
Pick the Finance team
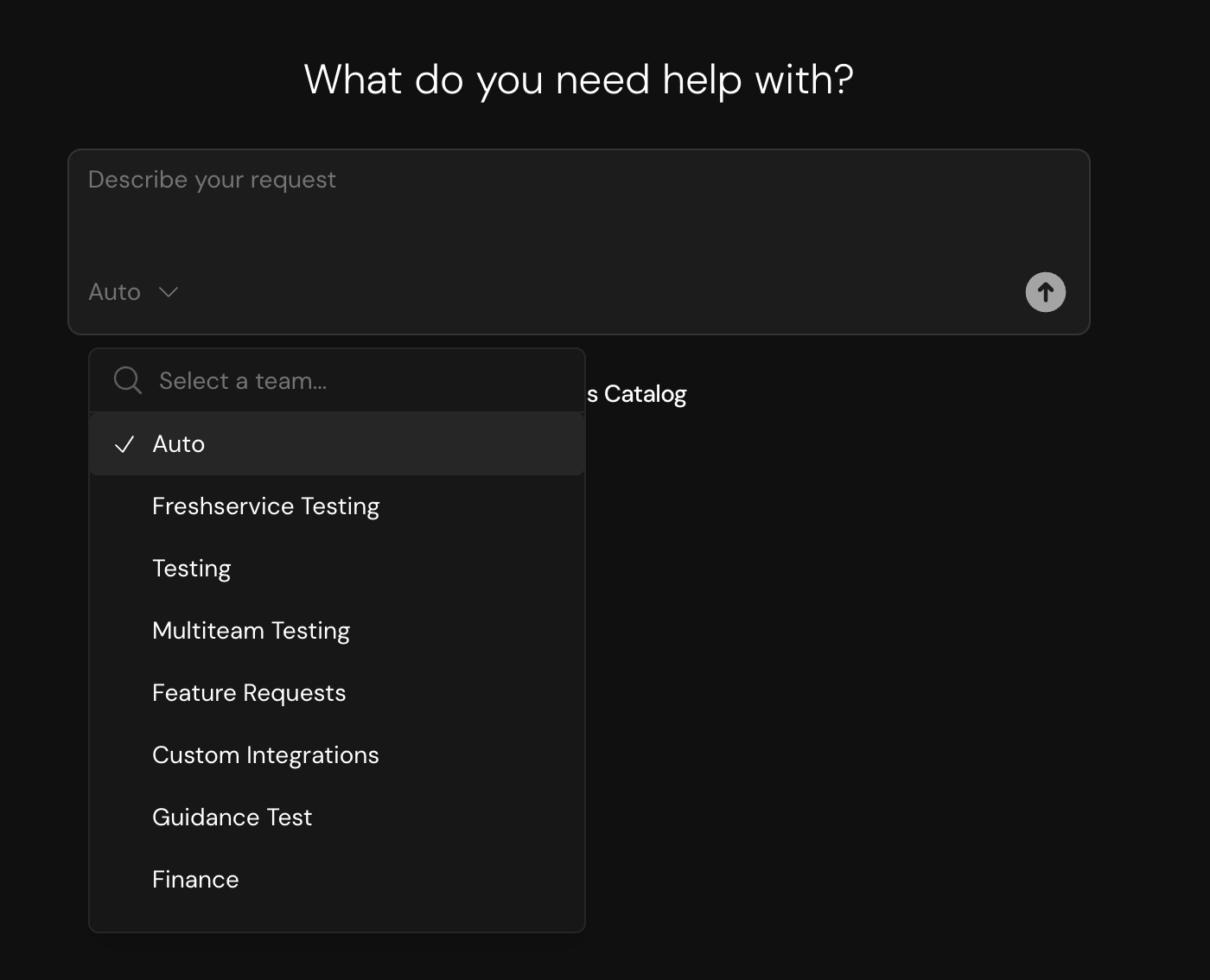coord(195,879)
